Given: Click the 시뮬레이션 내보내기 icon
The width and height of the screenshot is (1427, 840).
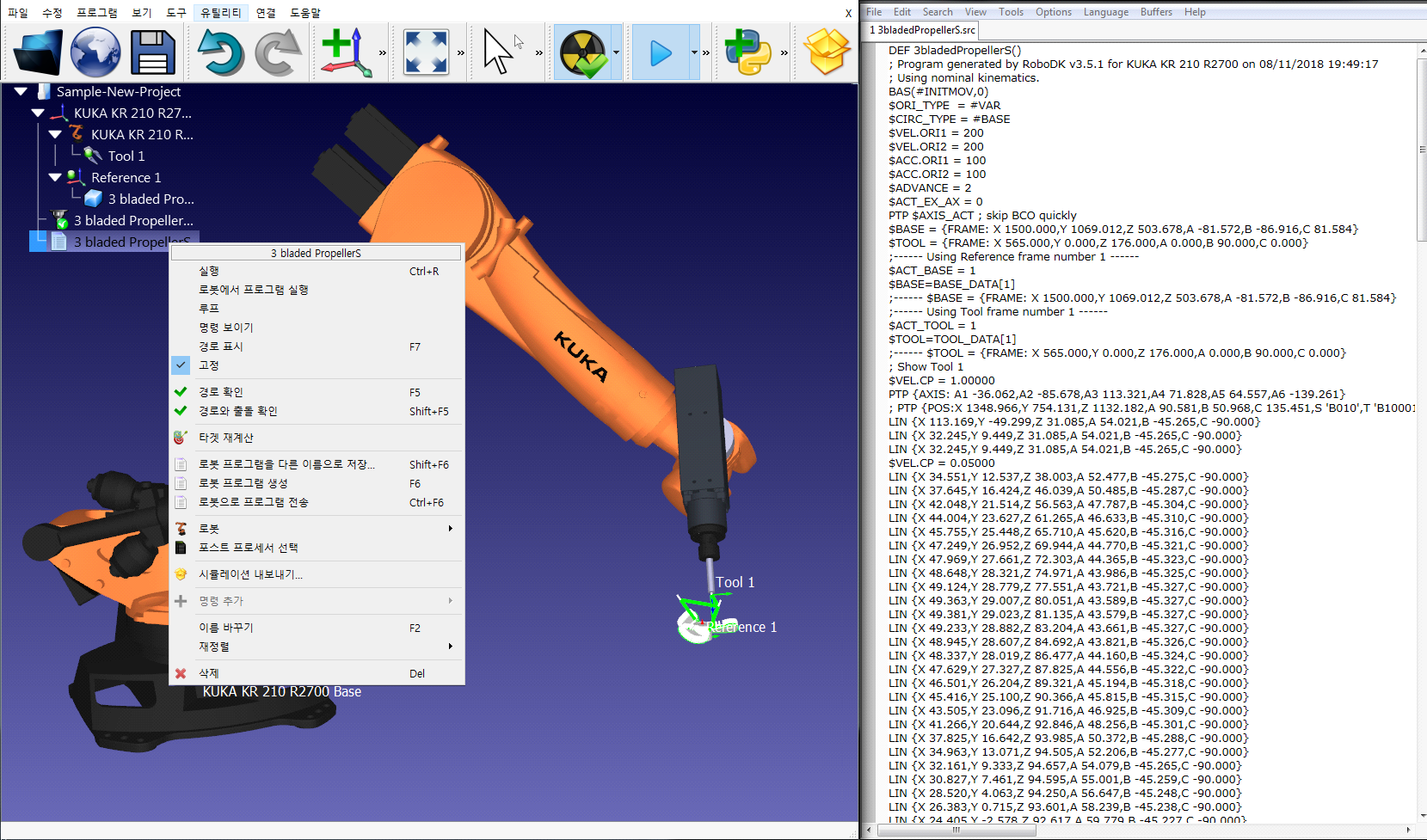Looking at the screenshot, I should (x=181, y=574).
